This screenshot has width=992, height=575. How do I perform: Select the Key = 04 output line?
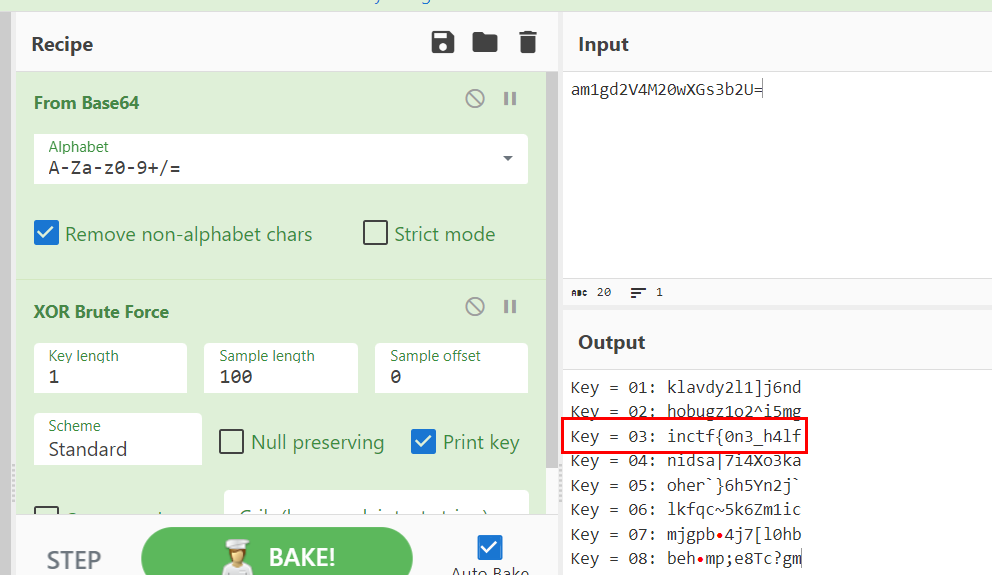(686, 461)
